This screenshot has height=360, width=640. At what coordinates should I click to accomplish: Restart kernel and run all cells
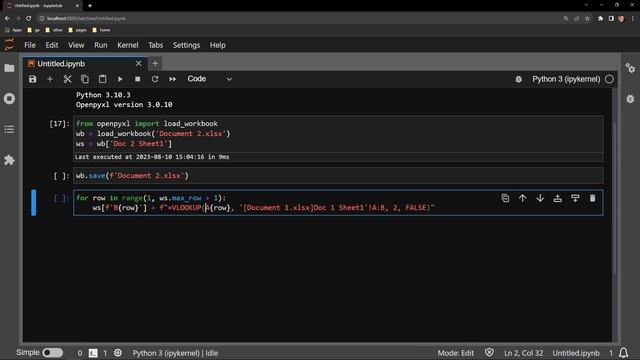pos(173,79)
